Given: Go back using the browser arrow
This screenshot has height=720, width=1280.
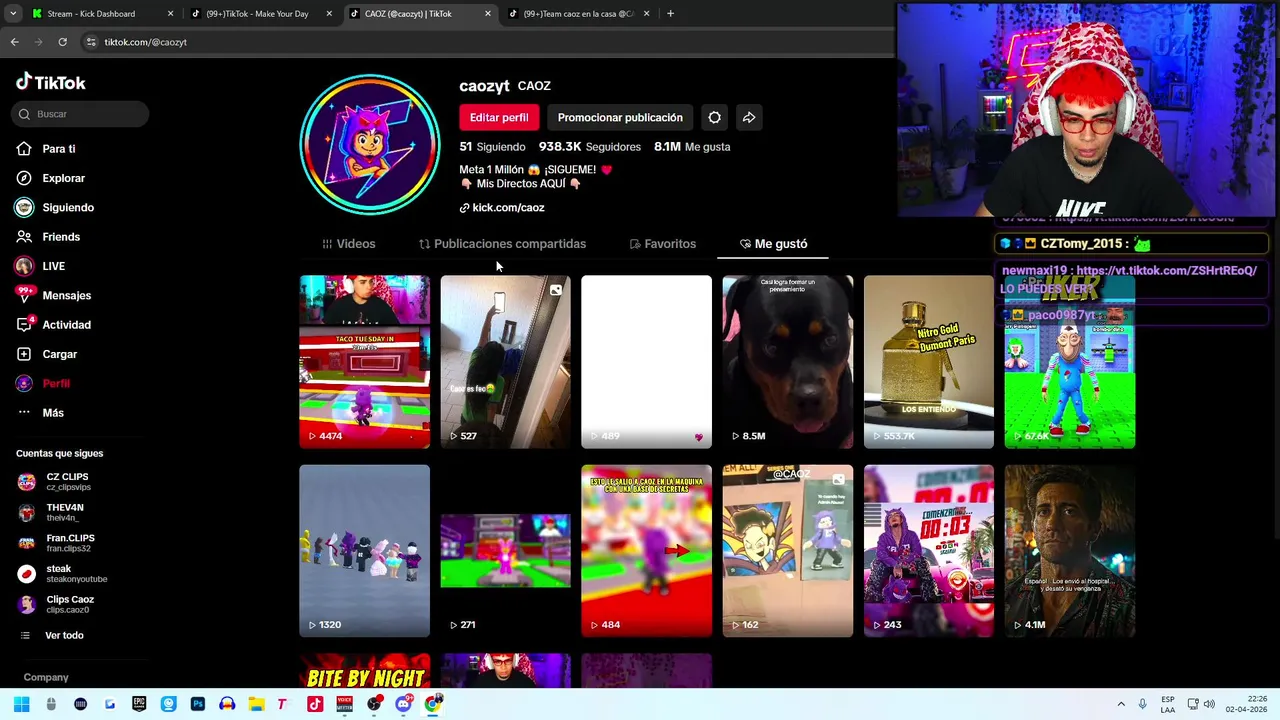Looking at the screenshot, I should point(14,42).
